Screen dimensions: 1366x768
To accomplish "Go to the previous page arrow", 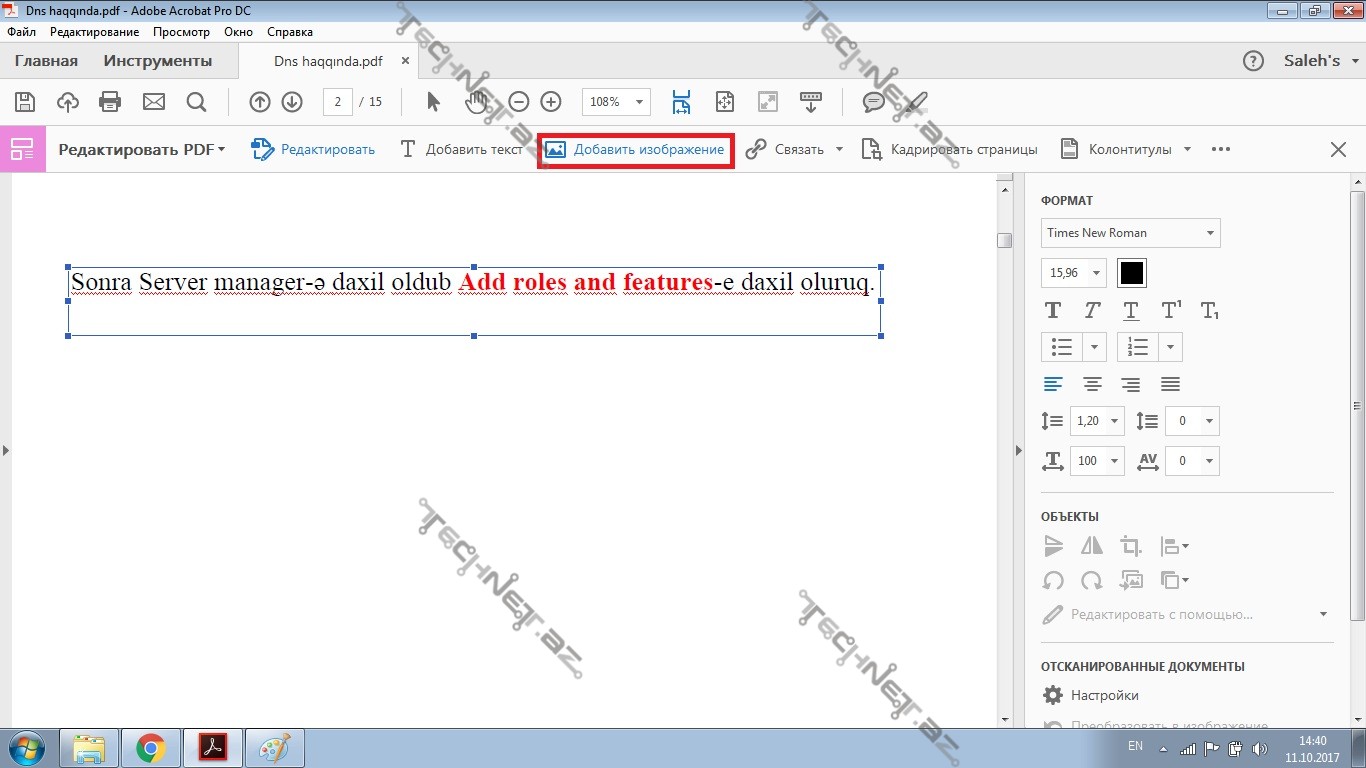I will coord(260,102).
